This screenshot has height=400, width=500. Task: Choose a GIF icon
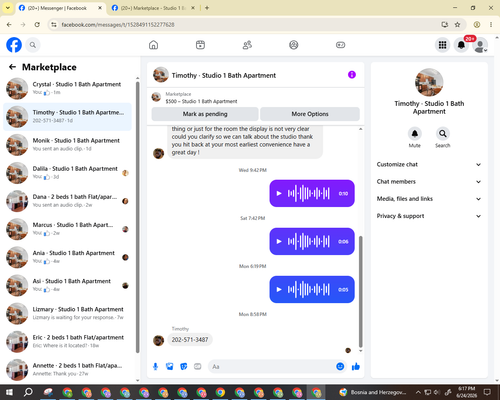(x=198, y=367)
